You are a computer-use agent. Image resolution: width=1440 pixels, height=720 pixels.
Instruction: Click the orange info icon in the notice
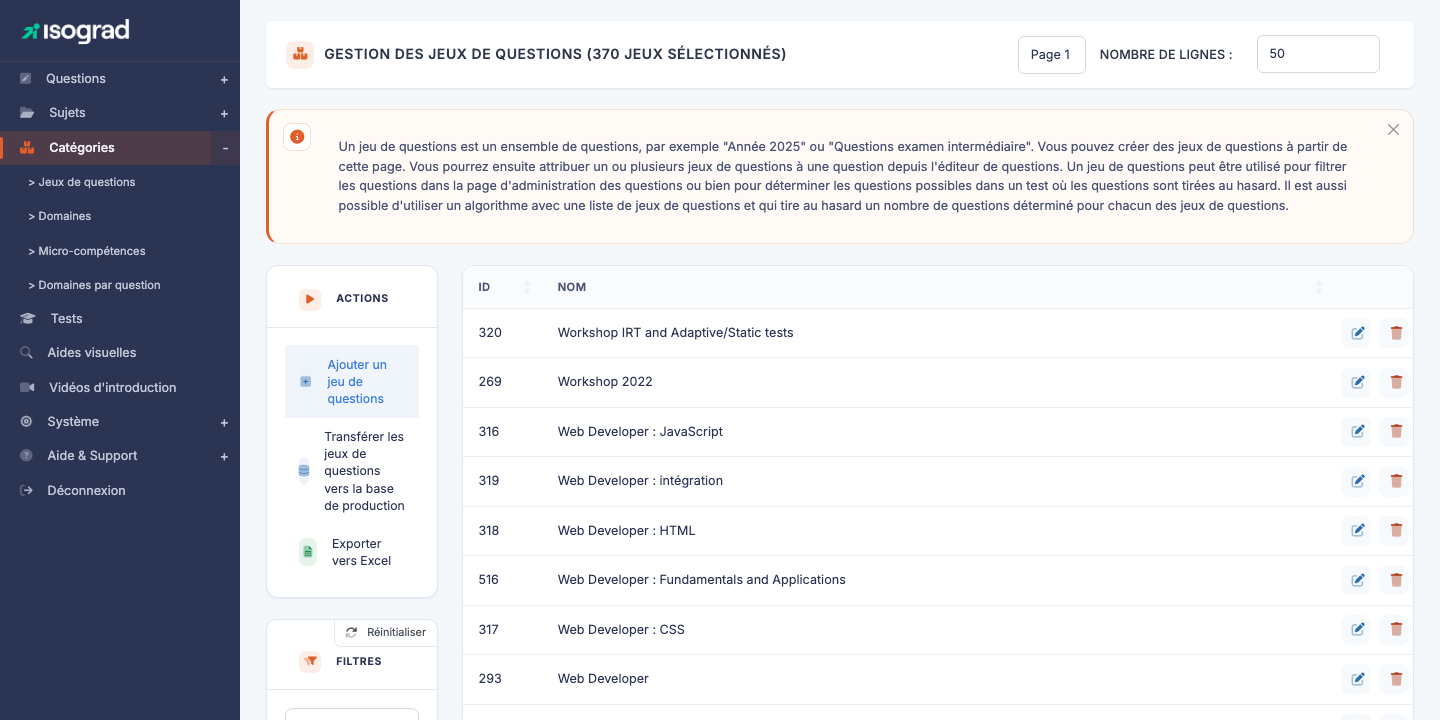pyautogui.click(x=297, y=137)
